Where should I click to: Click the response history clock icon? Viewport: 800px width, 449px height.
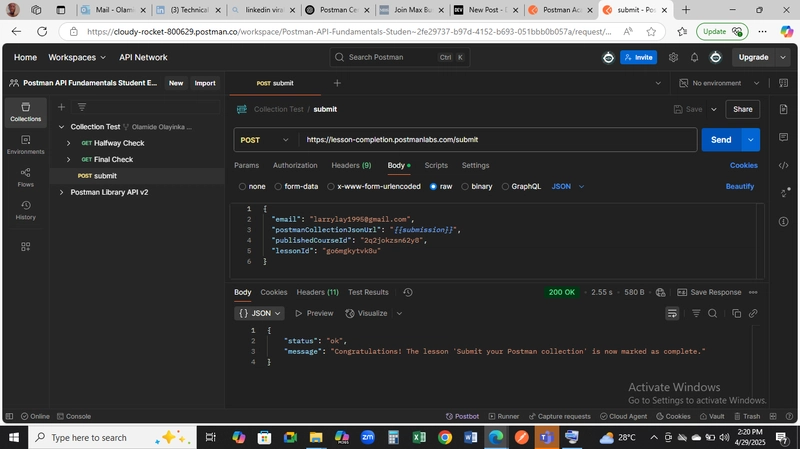(x=408, y=292)
